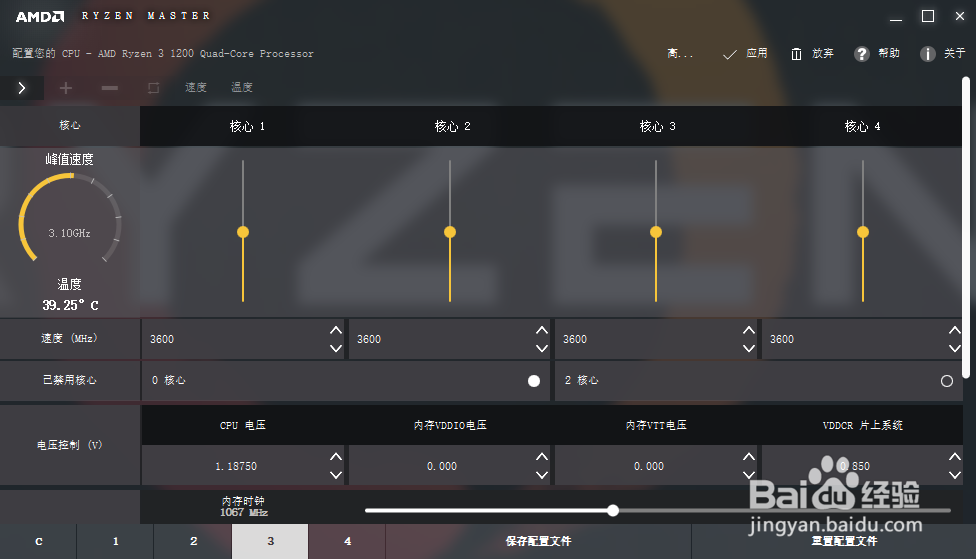The height and width of the screenshot is (559, 976).
Task: Decrease core 1 speed with down arrow
Action: click(336, 349)
